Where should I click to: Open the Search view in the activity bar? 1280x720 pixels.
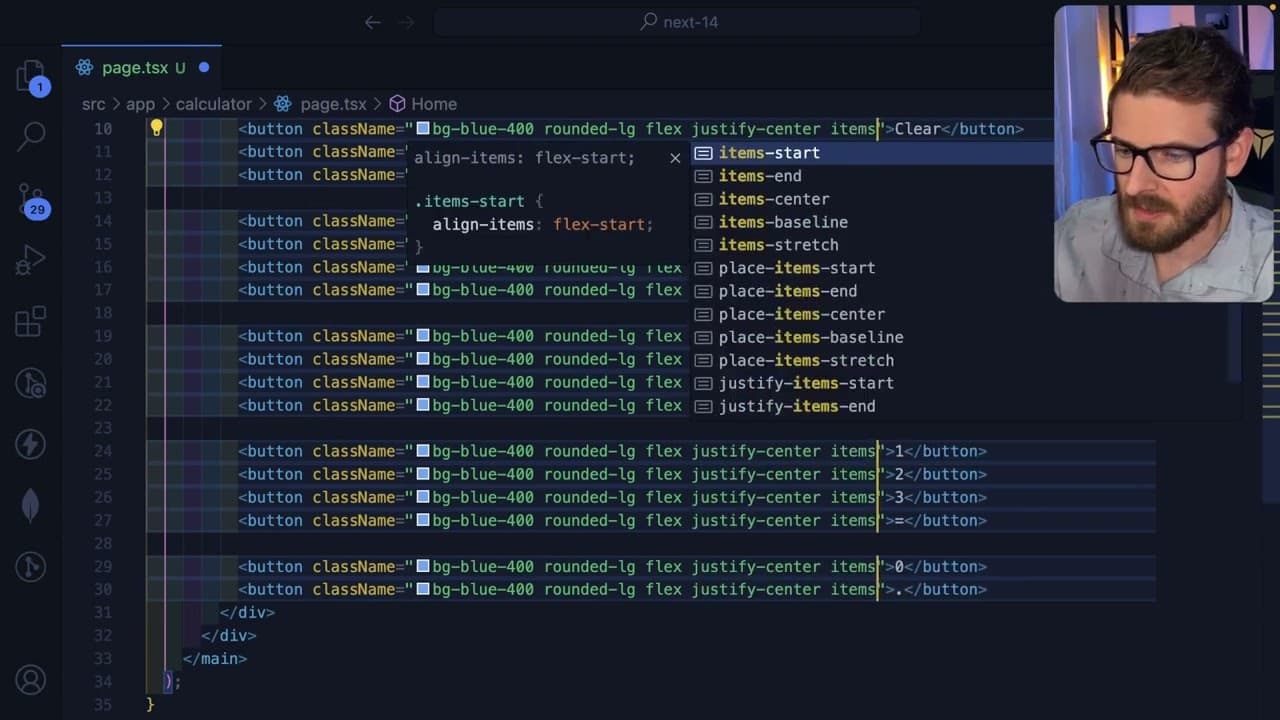point(31,135)
